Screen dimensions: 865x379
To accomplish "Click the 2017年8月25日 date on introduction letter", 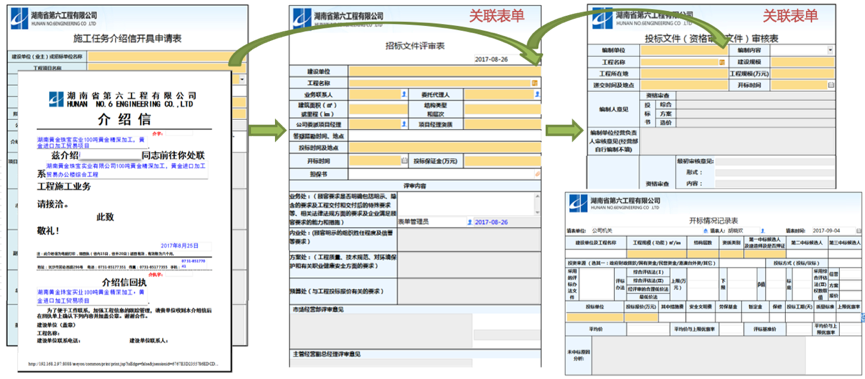I will pyautogui.click(x=179, y=245).
